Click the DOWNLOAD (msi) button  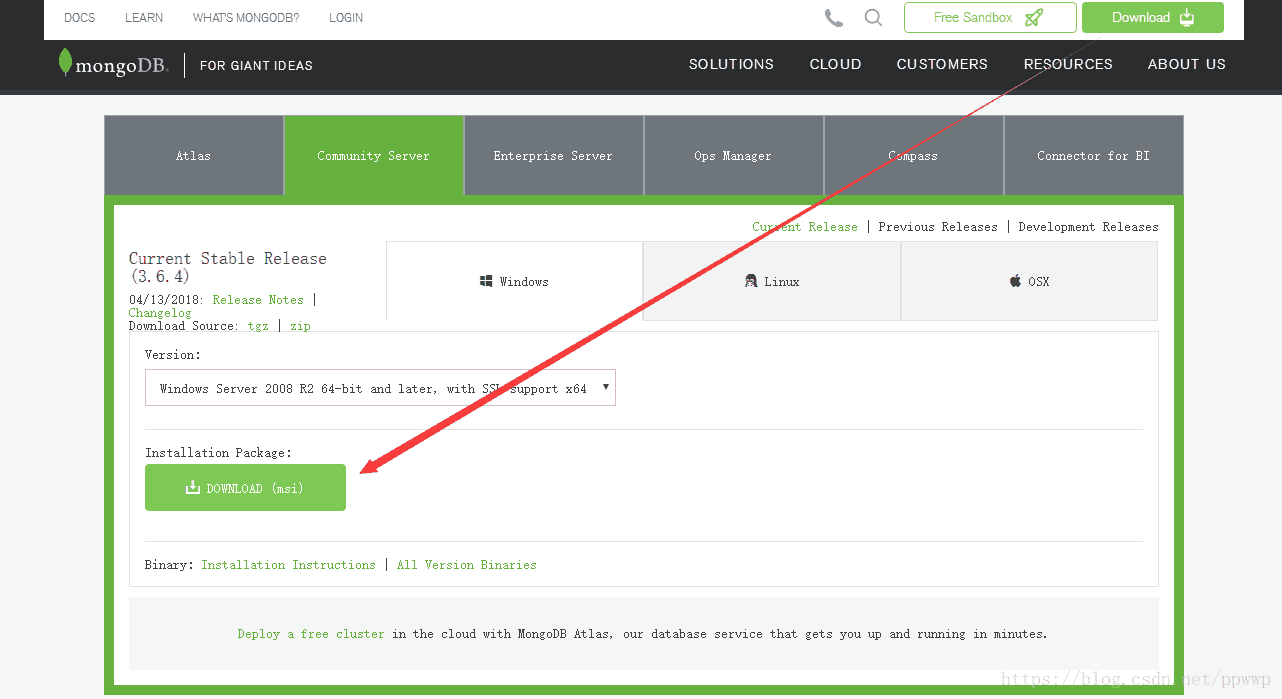[x=245, y=488]
